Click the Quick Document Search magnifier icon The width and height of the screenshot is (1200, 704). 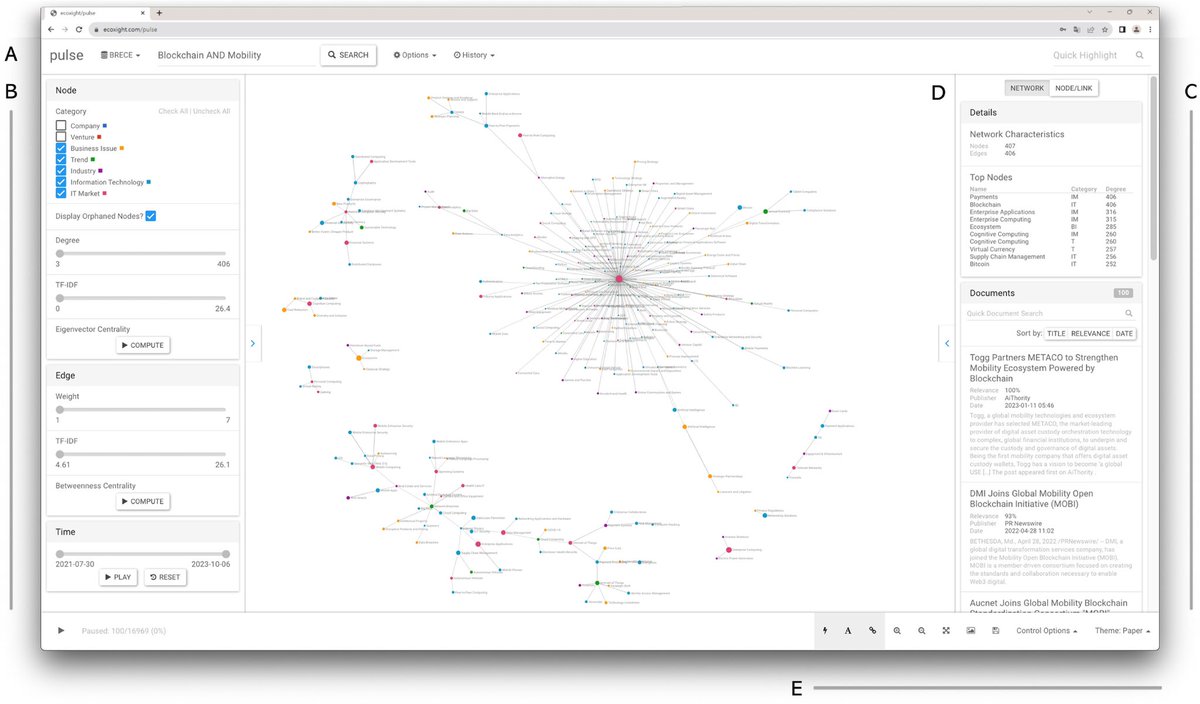(x=1129, y=314)
